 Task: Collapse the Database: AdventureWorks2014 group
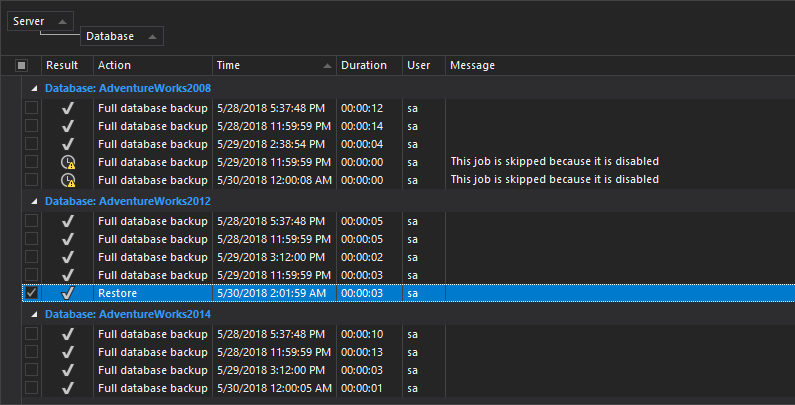(x=35, y=314)
